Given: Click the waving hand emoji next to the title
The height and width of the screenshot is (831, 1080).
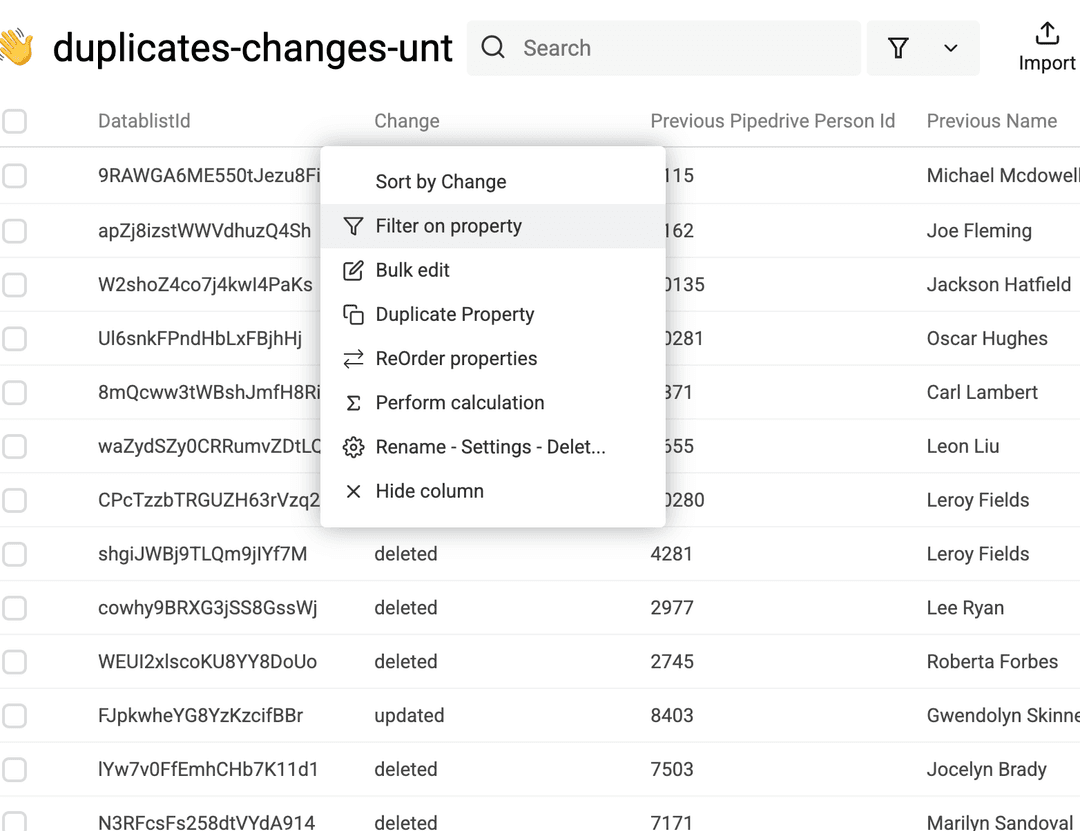Looking at the screenshot, I should point(20,47).
